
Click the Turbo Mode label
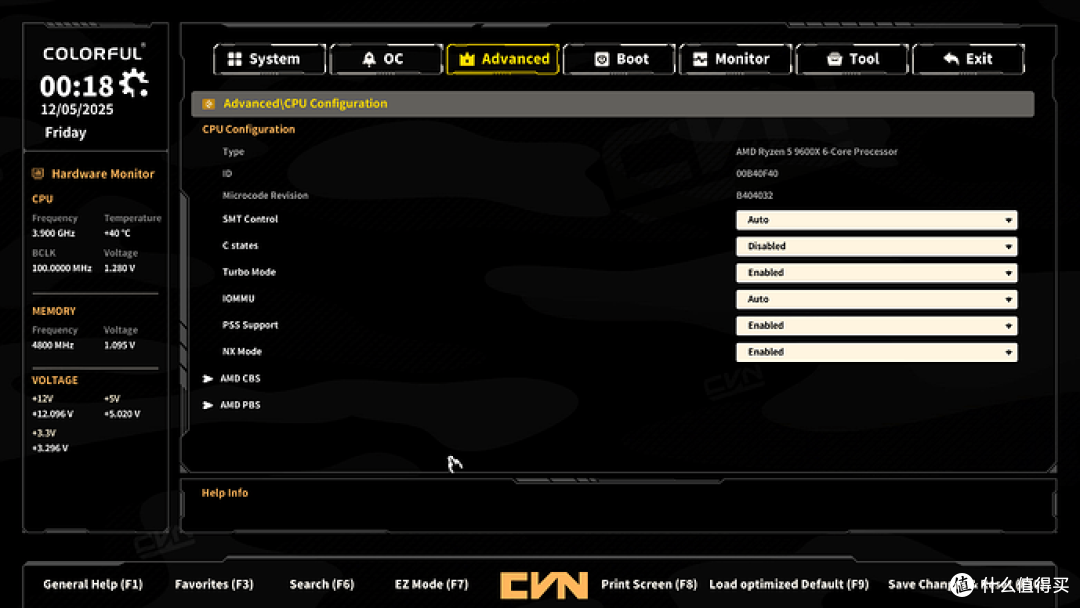point(249,272)
